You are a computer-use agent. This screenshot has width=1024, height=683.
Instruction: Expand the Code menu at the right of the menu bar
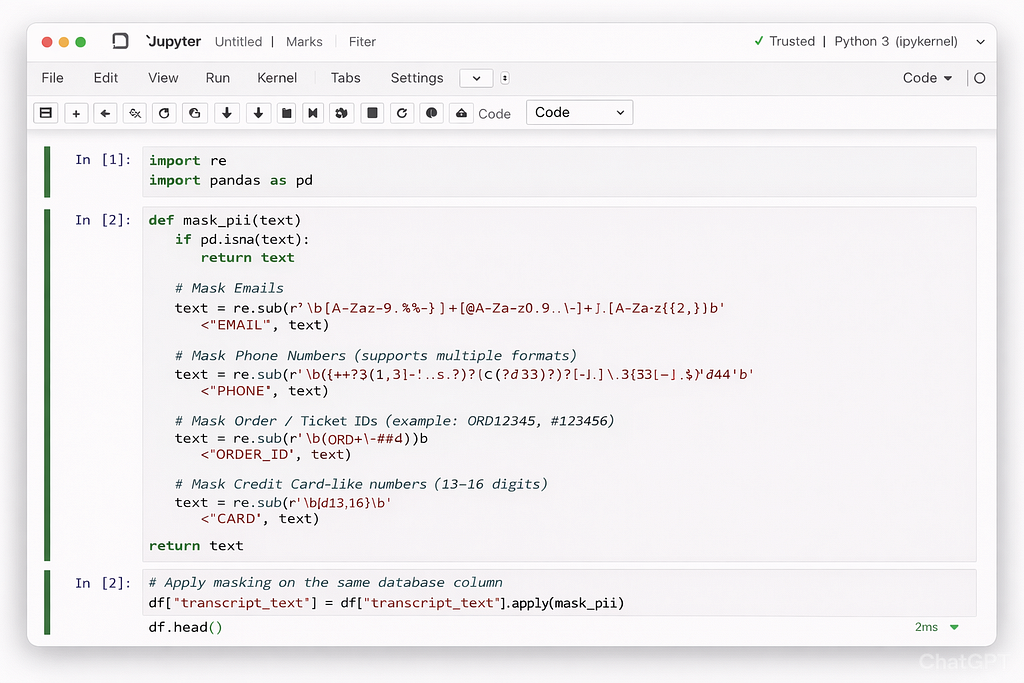[927, 78]
